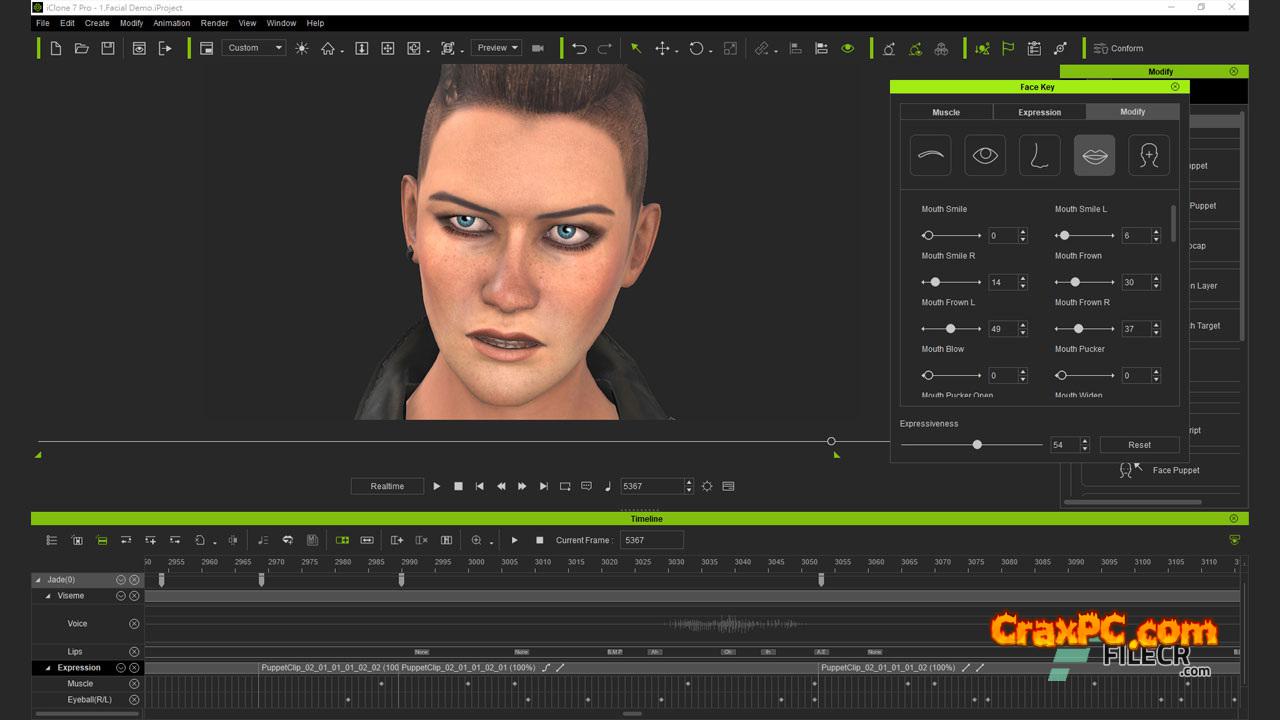Click the Save project icon
Image resolution: width=1280 pixels, height=720 pixels.
[x=108, y=48]
